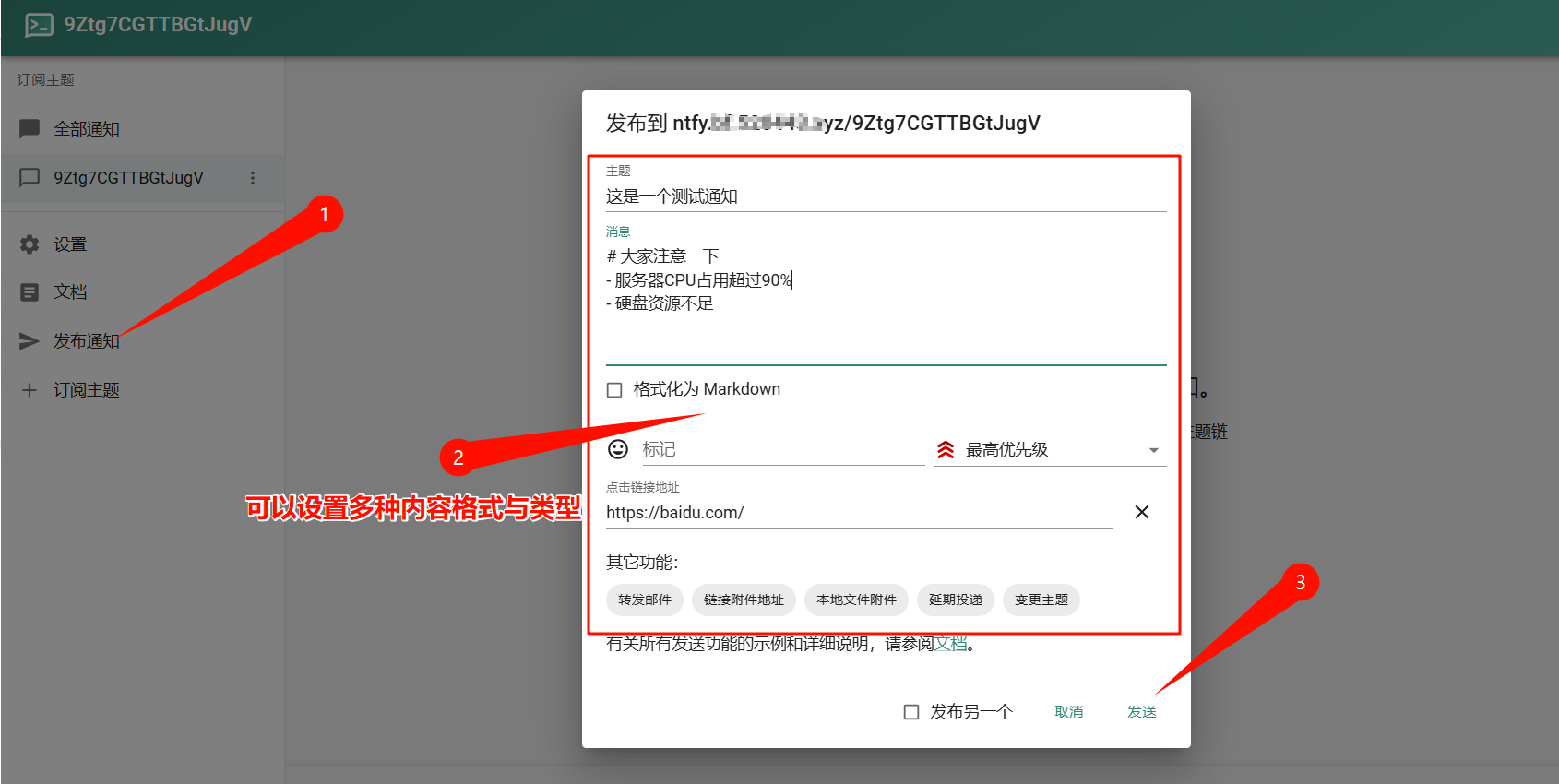This screenshot has height=784, width=1559.
Task: Click the 9Ztg7CGTTBGtJugV topic chat icon
Action: pos(30,177)
